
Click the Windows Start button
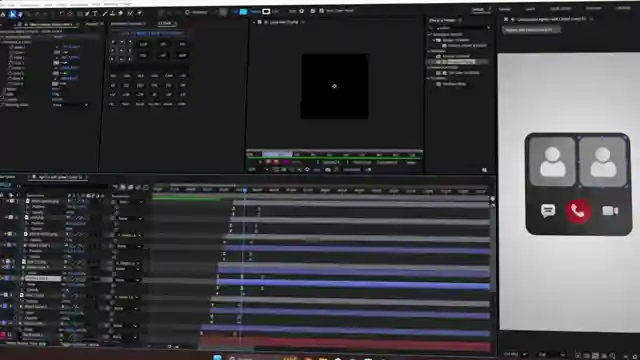(x=217, y=357)
